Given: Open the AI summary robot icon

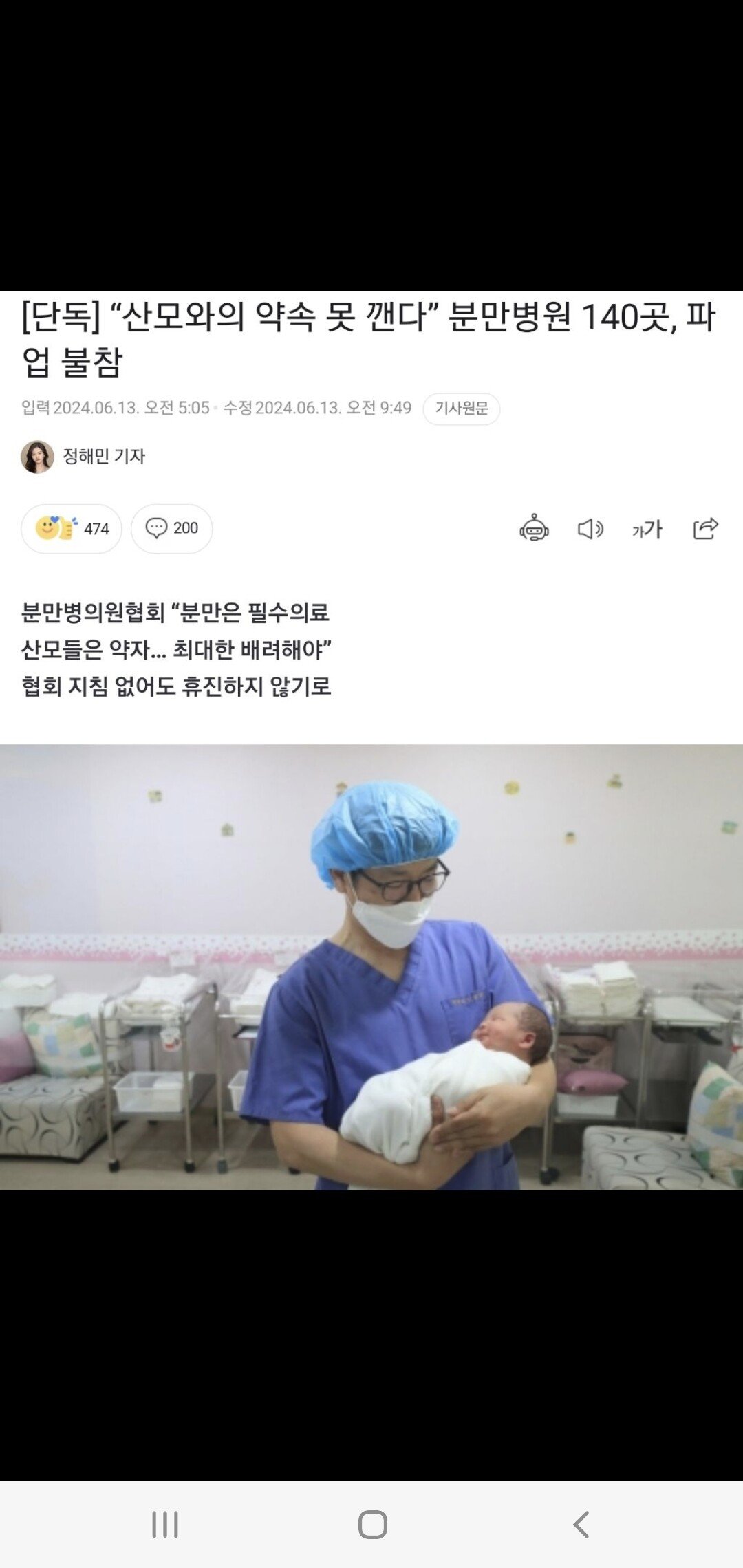Looking at the screenshot, I should [534, 528].
